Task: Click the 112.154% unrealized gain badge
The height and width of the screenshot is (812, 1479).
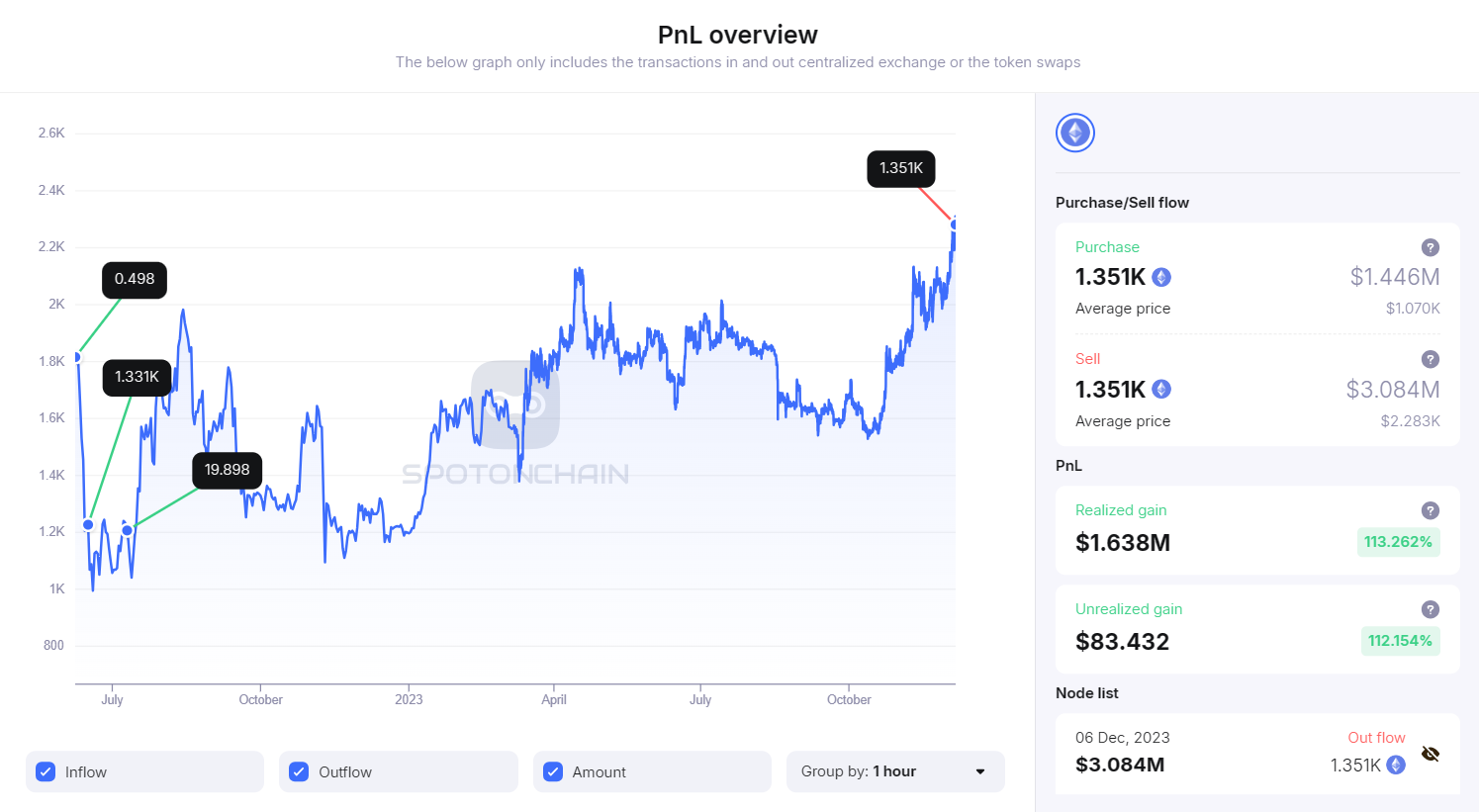Action: coord(1400,641)
